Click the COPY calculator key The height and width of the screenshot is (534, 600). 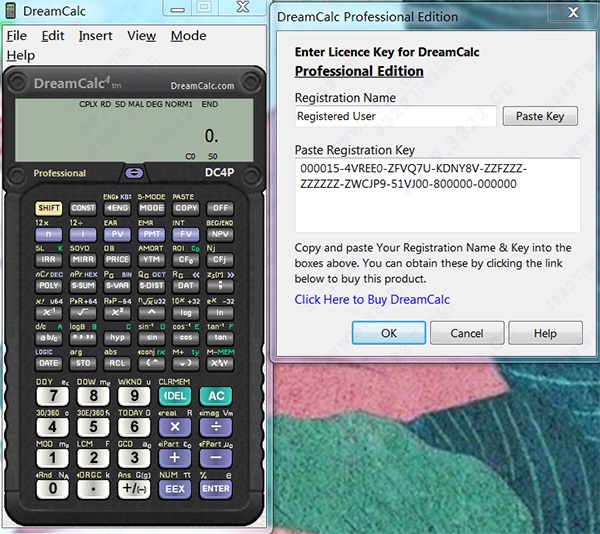pyautogui.click(x=186, y=208)
